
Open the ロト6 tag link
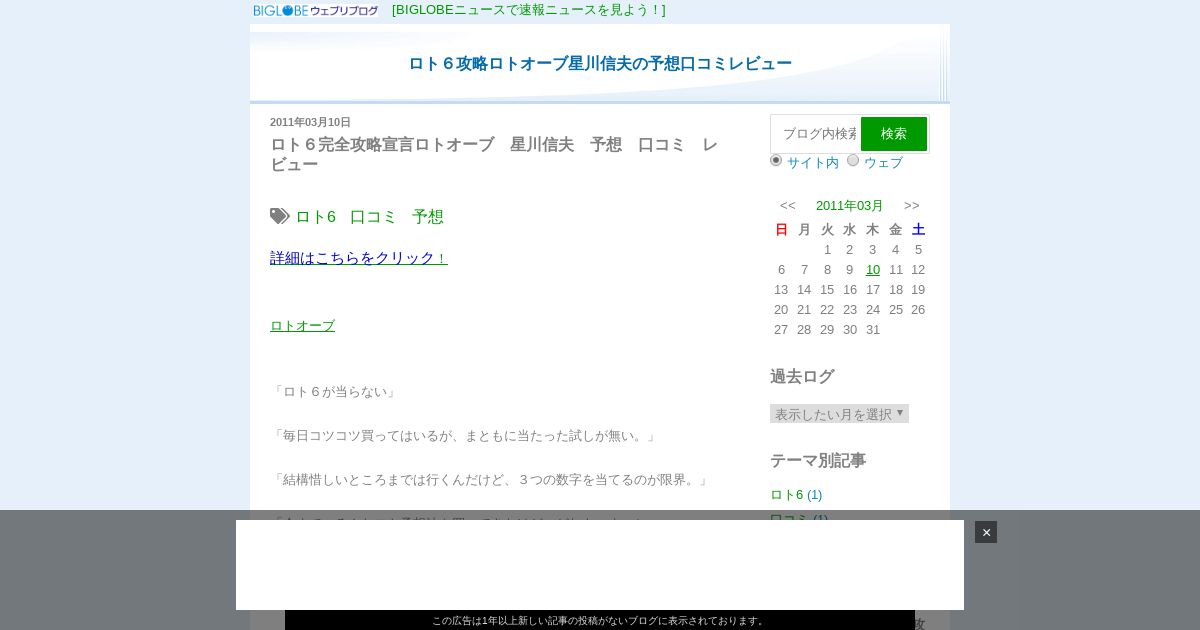315,217
